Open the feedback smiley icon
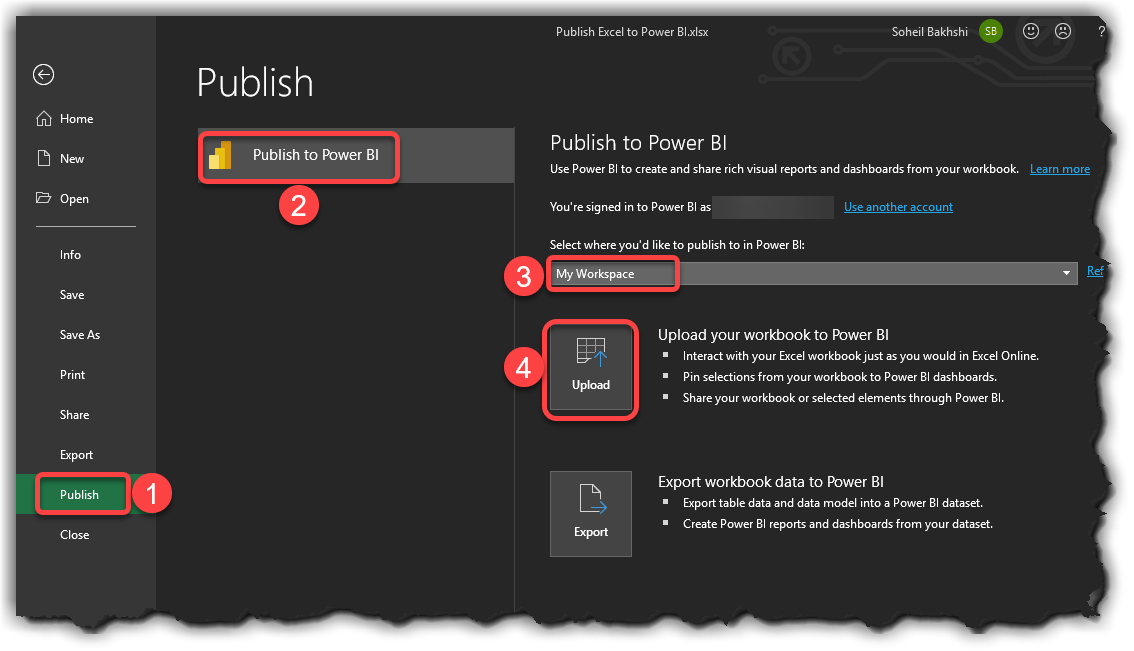Screen dimensions: 1134x651 click(x=1030, y=31)
